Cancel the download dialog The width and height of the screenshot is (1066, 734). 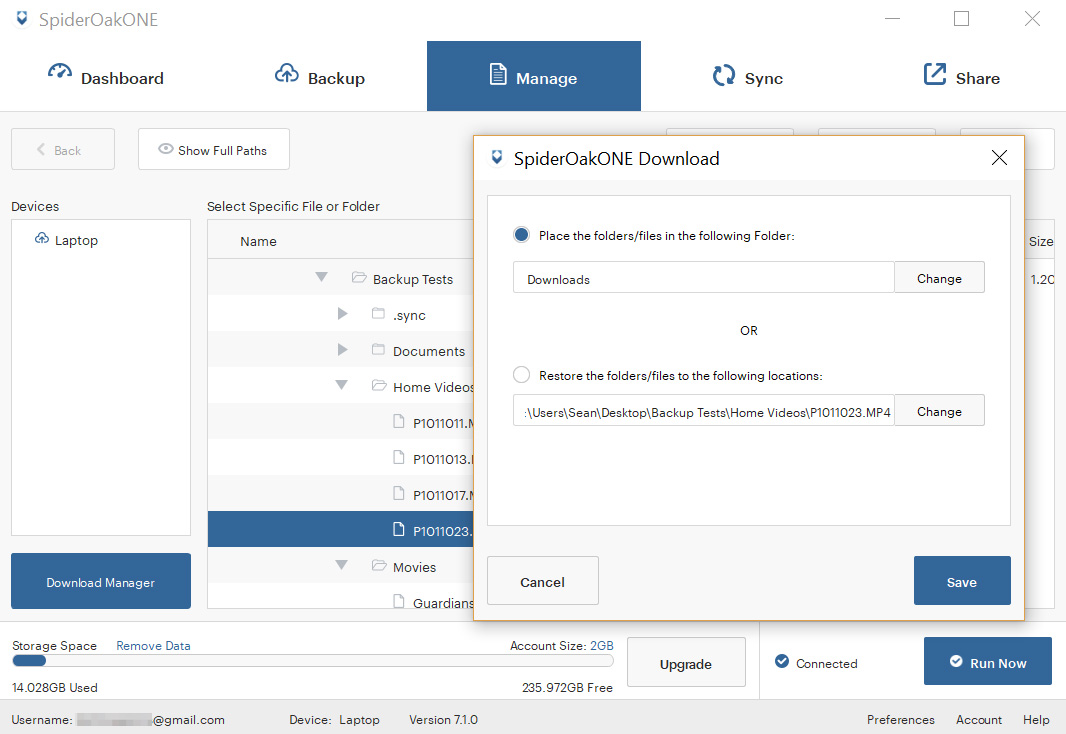tap(543, 580)
